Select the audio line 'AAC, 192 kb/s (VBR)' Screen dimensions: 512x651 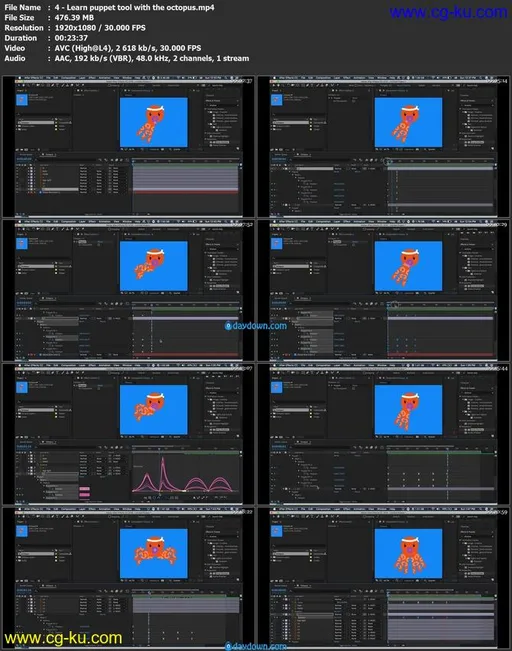(x=94, y=58)
